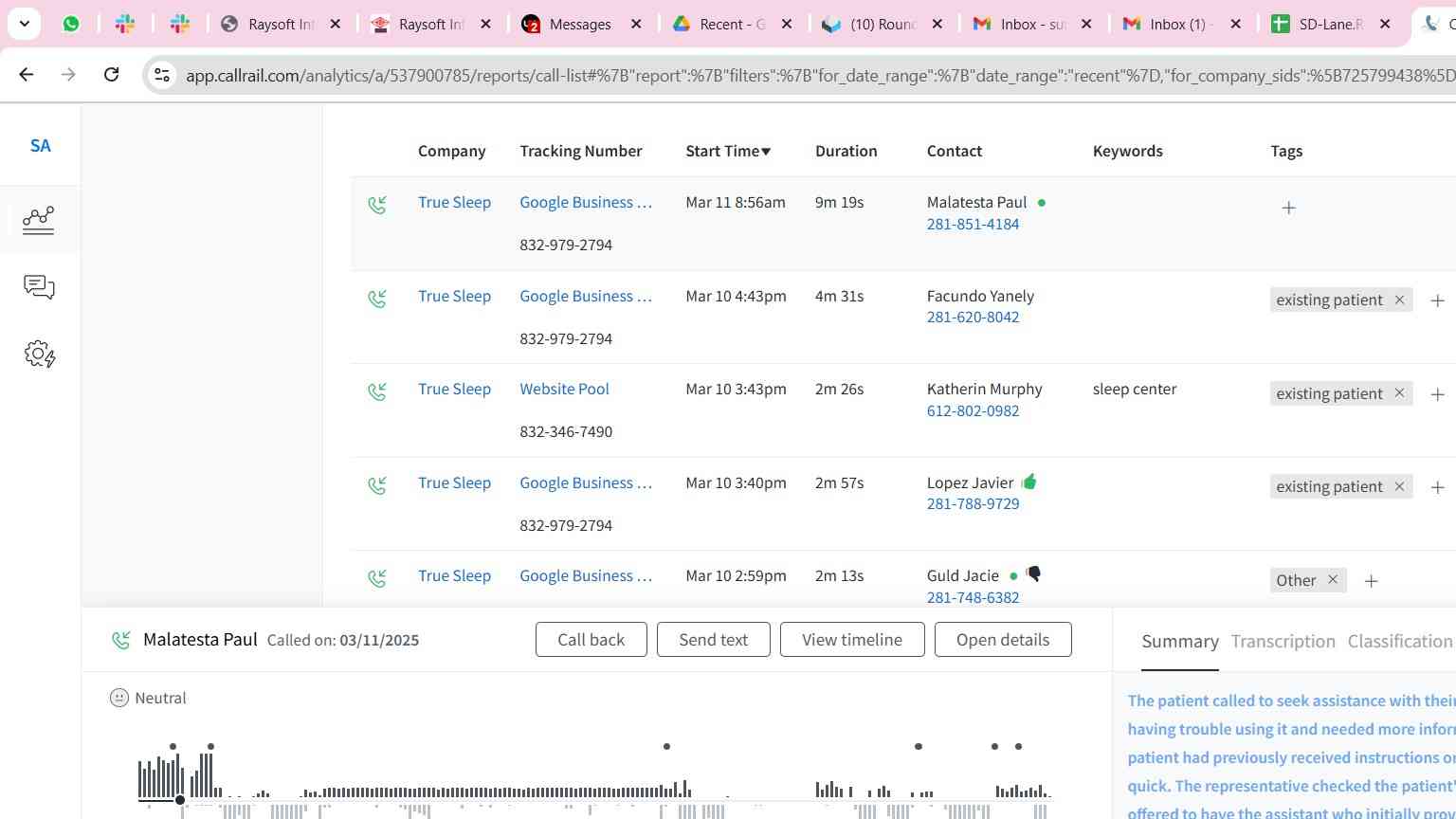Click the browser back arrow
This screenshot has height=819, width=1456.
pyautogui.click(x=27, y=74)
